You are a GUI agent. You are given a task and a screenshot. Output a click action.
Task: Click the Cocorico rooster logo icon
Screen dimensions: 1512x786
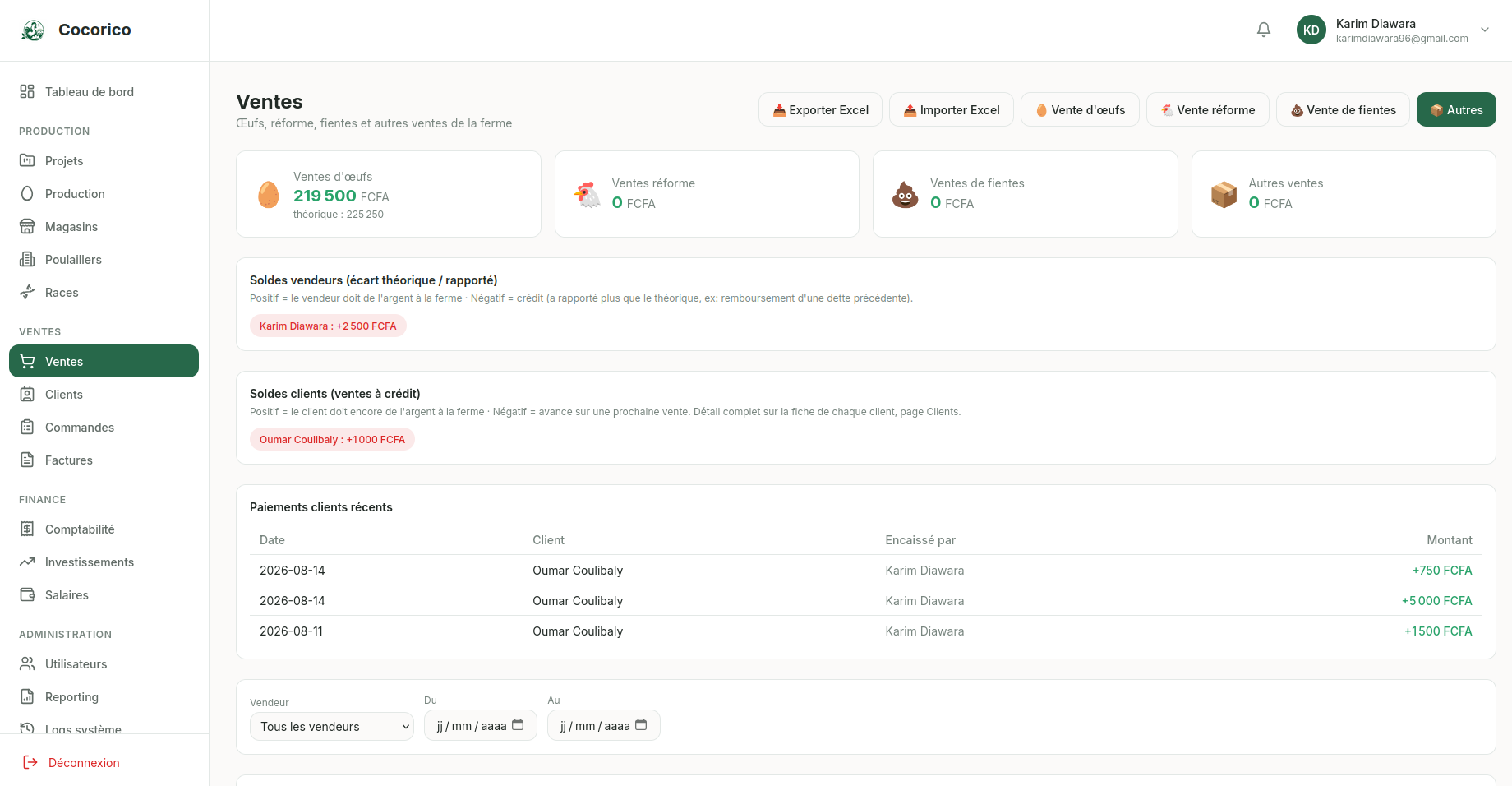[33, 30]
